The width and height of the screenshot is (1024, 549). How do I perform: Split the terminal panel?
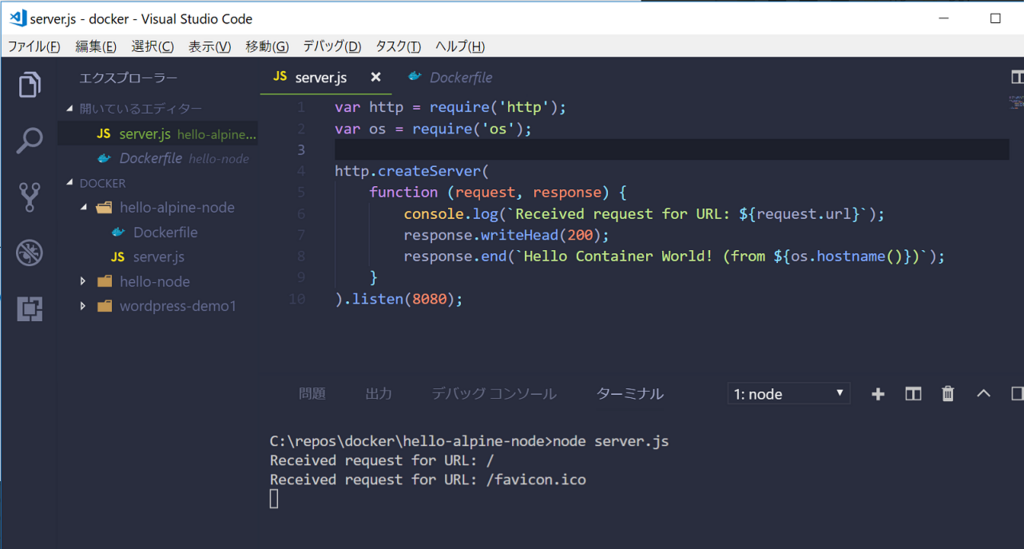[913, 394]
